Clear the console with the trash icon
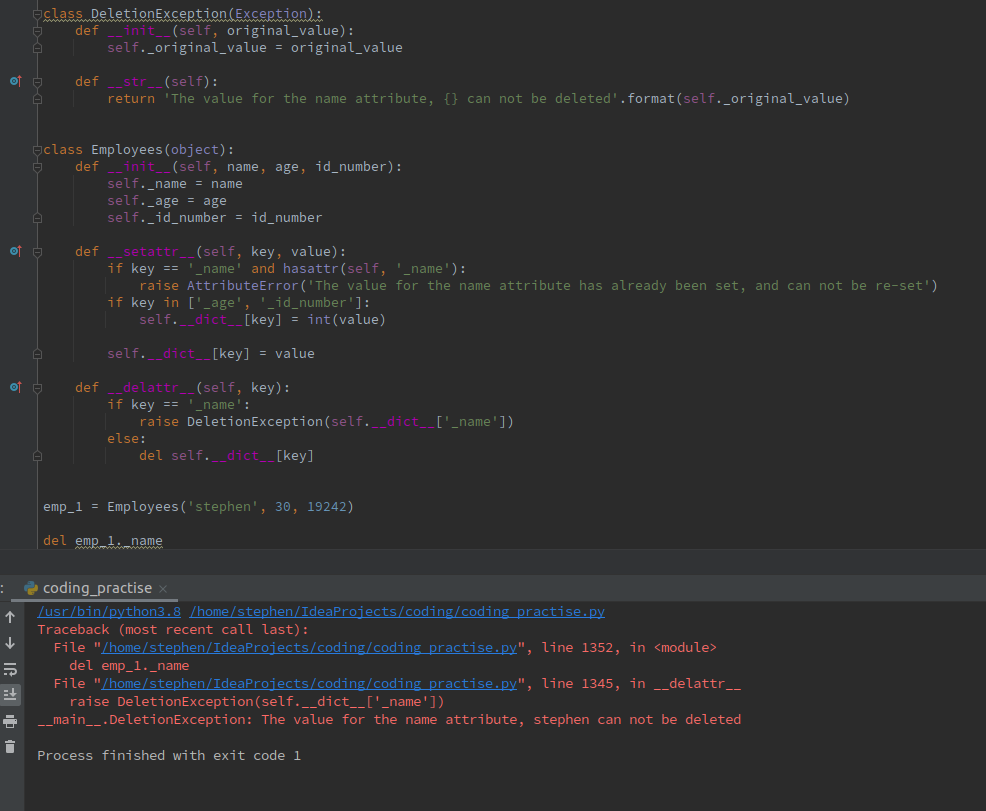This screenshot has height=811, width=986. (x=10, y=745)
